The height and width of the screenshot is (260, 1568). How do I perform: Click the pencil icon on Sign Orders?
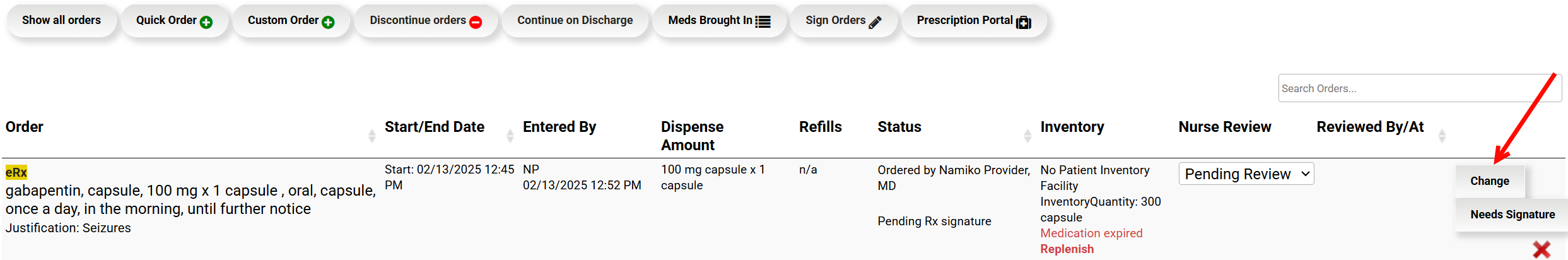pyautogui.click(x=875, y=23)
